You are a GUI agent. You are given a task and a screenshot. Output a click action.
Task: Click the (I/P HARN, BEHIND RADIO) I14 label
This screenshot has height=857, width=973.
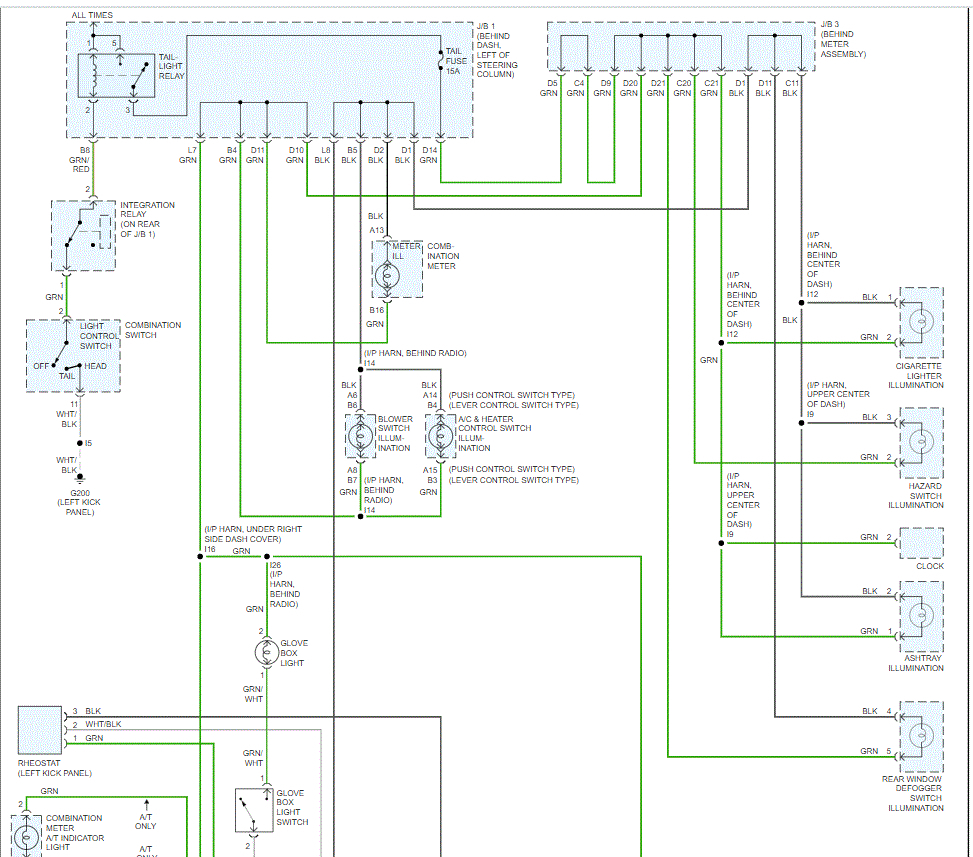click(x=415, y=358)
